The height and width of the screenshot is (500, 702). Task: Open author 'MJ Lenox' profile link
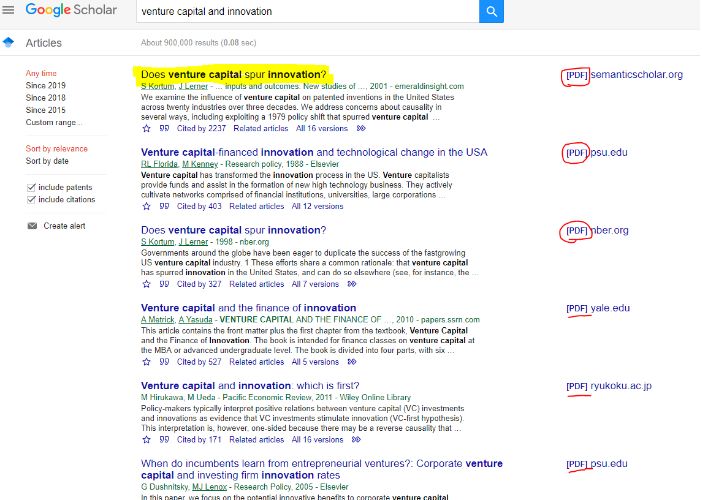tap(210, 487)
